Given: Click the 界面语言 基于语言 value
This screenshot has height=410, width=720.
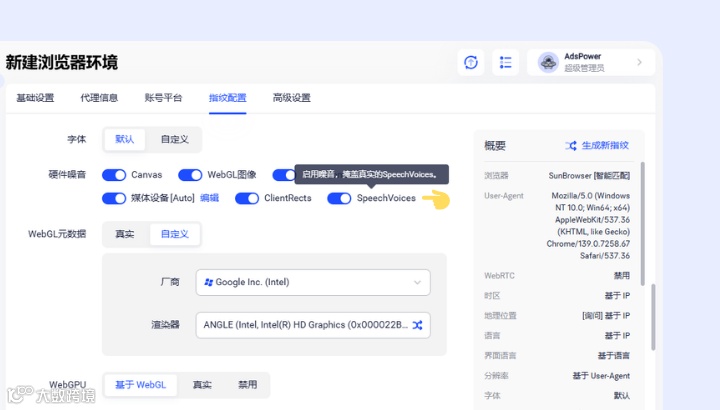Looking at the screenshot, I should (613, 355).
